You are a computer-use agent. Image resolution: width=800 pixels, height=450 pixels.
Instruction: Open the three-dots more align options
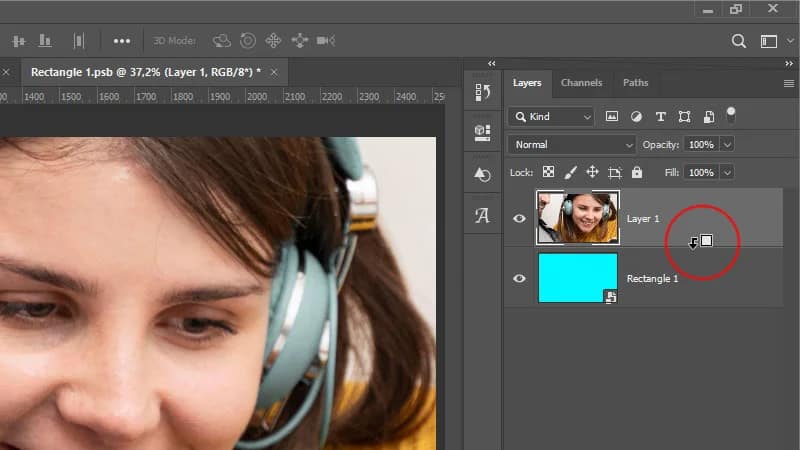[121, 41]
